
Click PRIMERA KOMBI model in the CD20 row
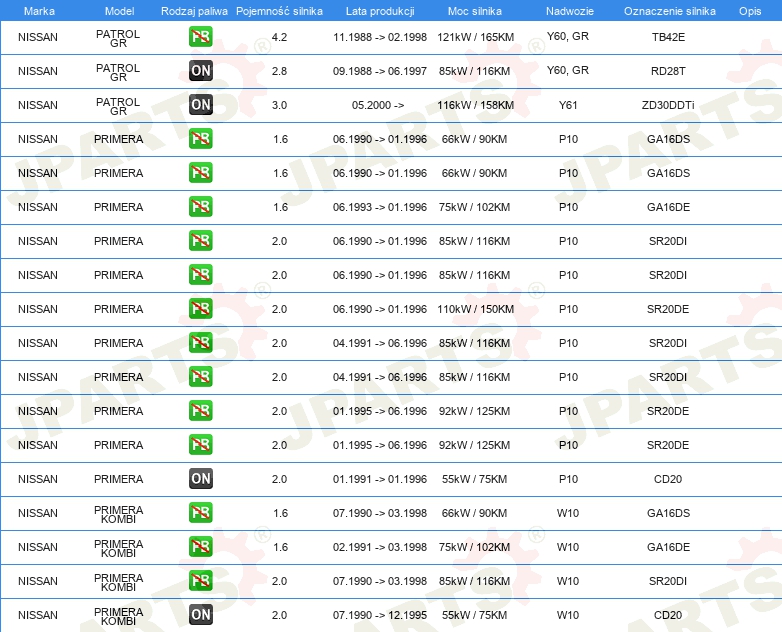click(119, 616)
